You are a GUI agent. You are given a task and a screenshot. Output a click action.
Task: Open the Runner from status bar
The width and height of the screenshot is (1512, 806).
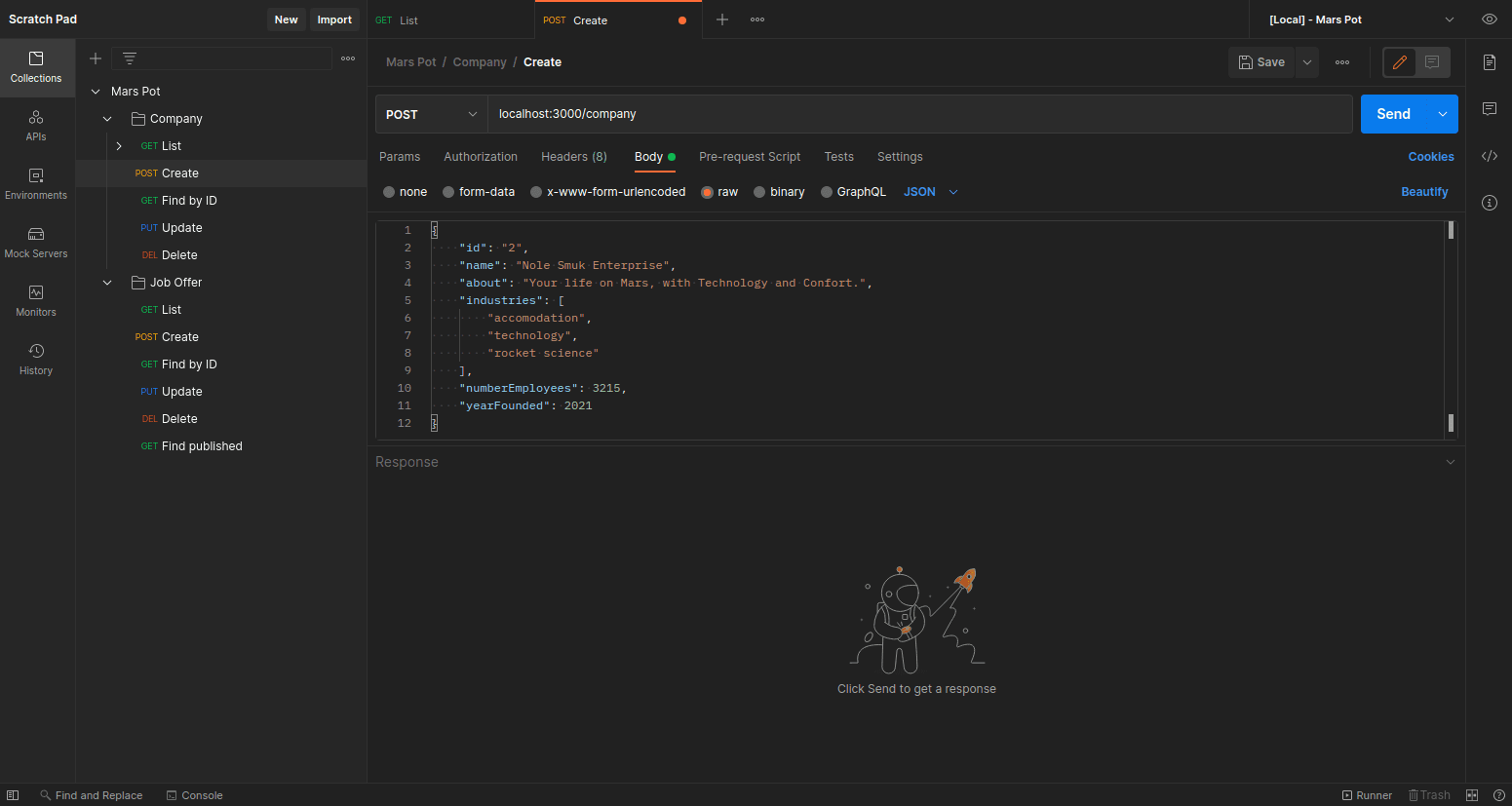(x=1367, y=795)
